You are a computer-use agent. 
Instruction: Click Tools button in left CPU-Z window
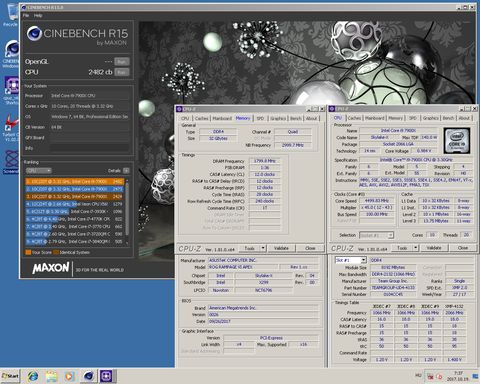tap(250, 248)
